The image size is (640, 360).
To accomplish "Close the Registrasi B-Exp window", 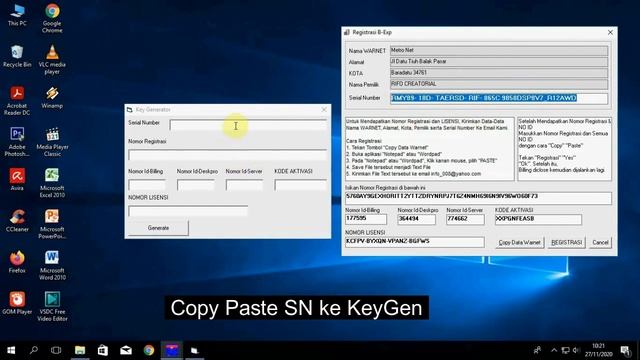I will 610,32.
